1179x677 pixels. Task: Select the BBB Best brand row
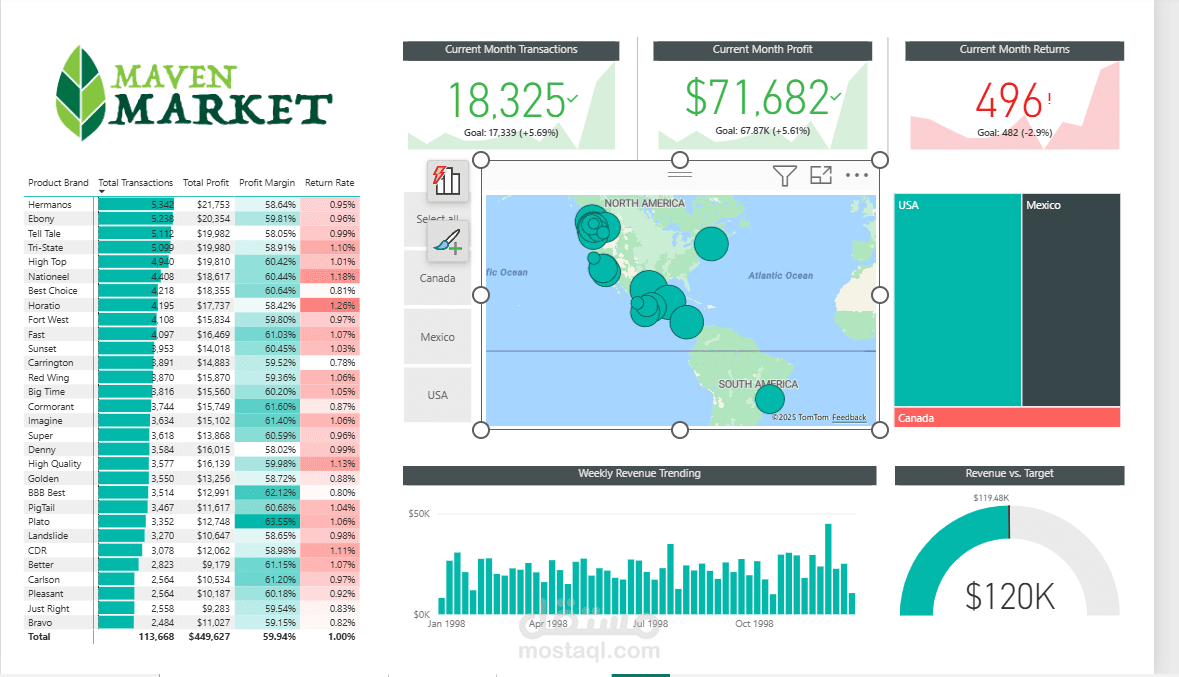192,493
